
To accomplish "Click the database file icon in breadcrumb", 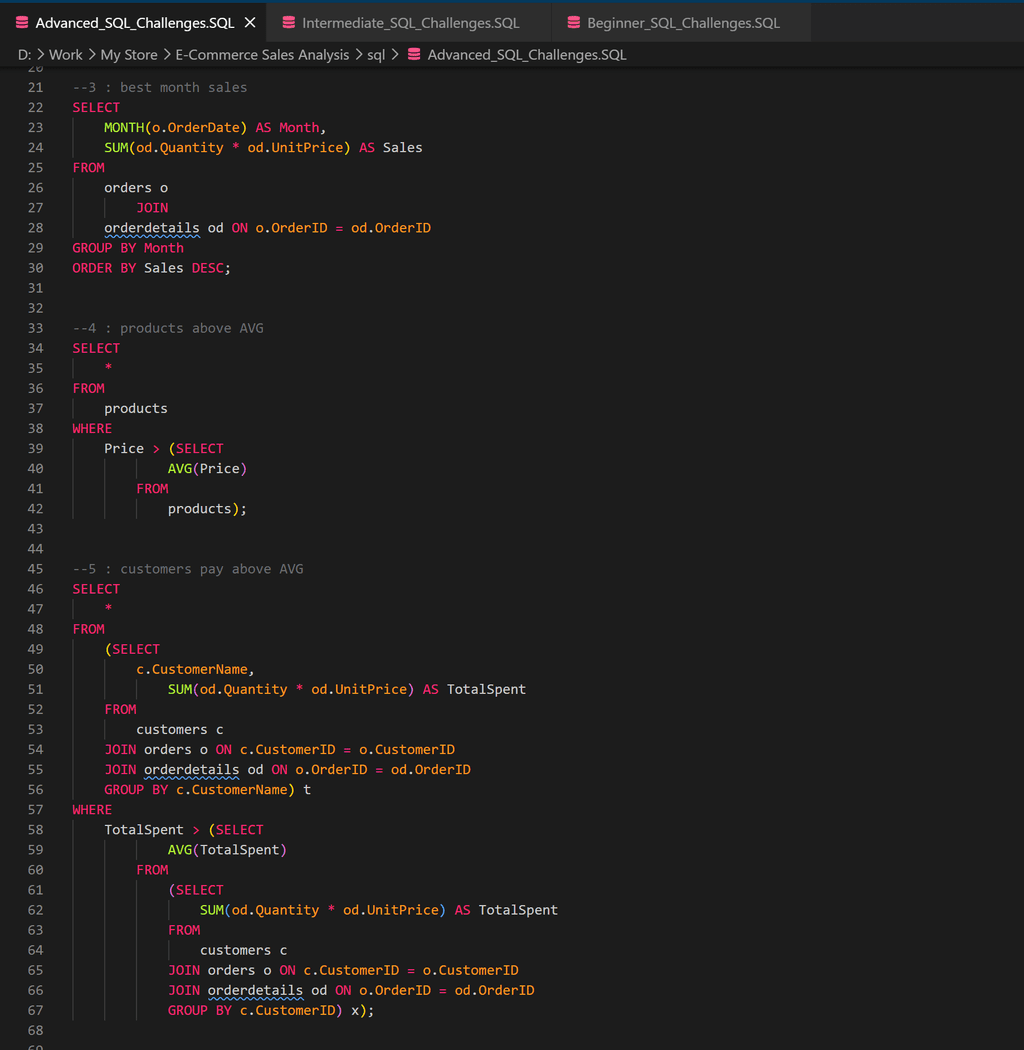I will [x=414, y=54].
